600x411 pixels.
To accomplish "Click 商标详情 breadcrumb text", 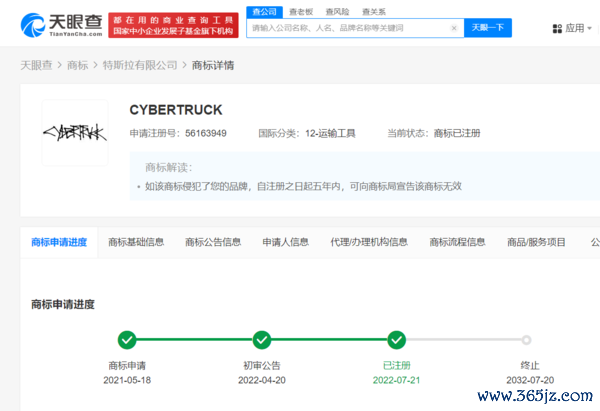I will (213, 65).
